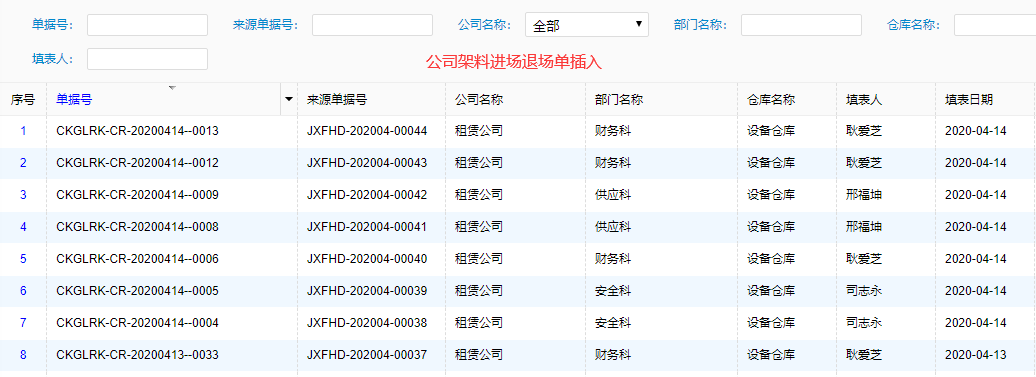
Task: Click source number JXFHD-202004-00037
Action: [367, 355]
